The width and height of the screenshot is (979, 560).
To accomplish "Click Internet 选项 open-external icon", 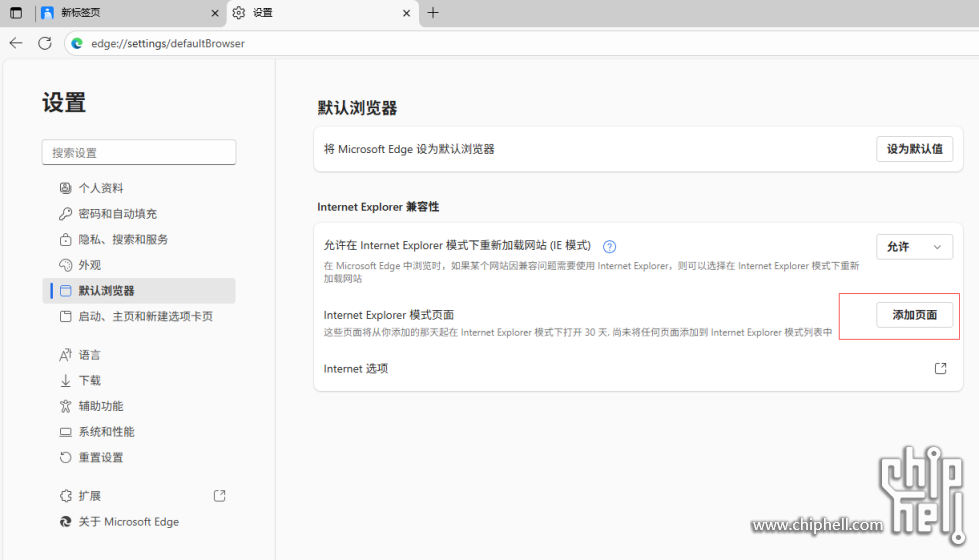I will point(940,368).
